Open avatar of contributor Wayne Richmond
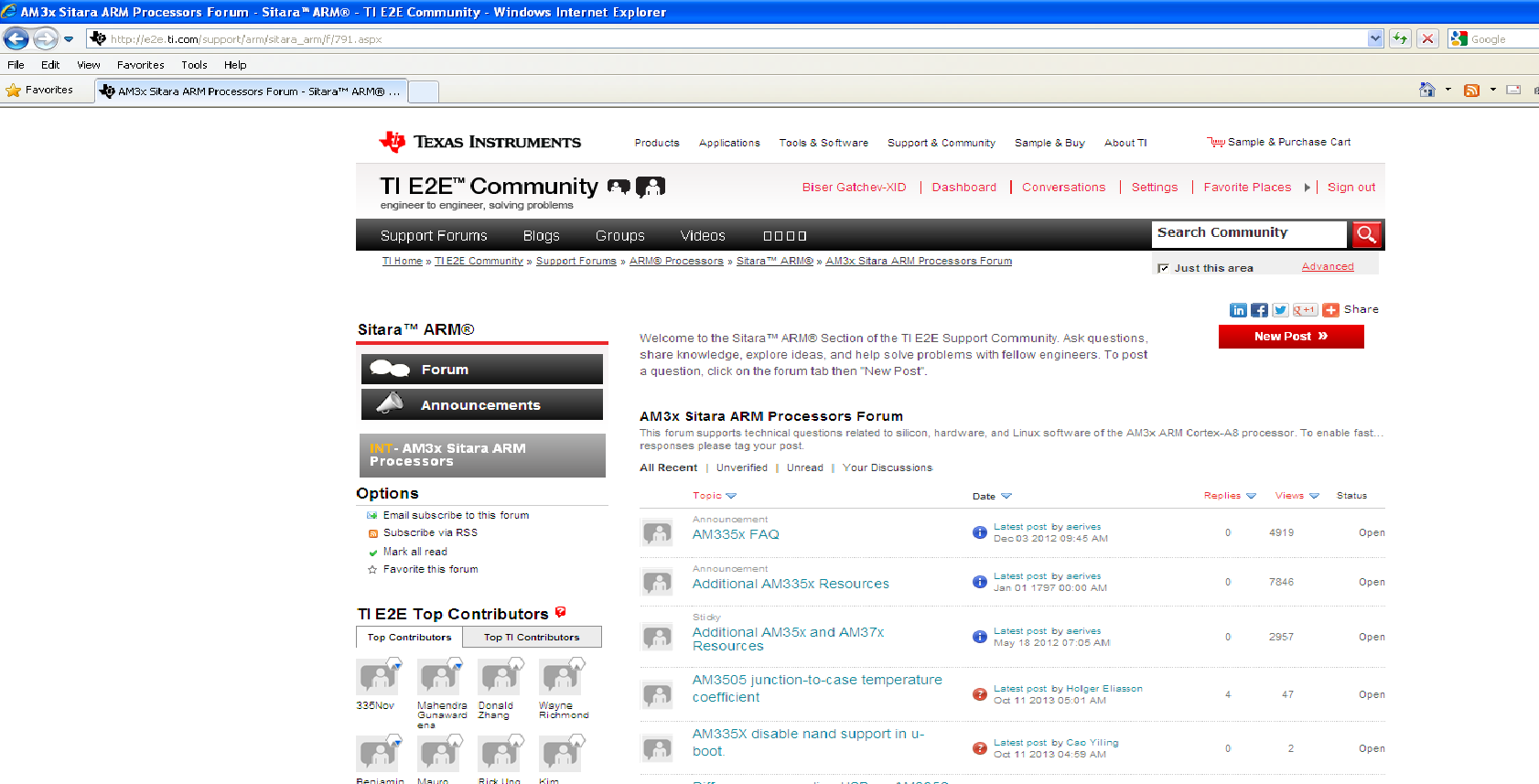 [561, 677]
